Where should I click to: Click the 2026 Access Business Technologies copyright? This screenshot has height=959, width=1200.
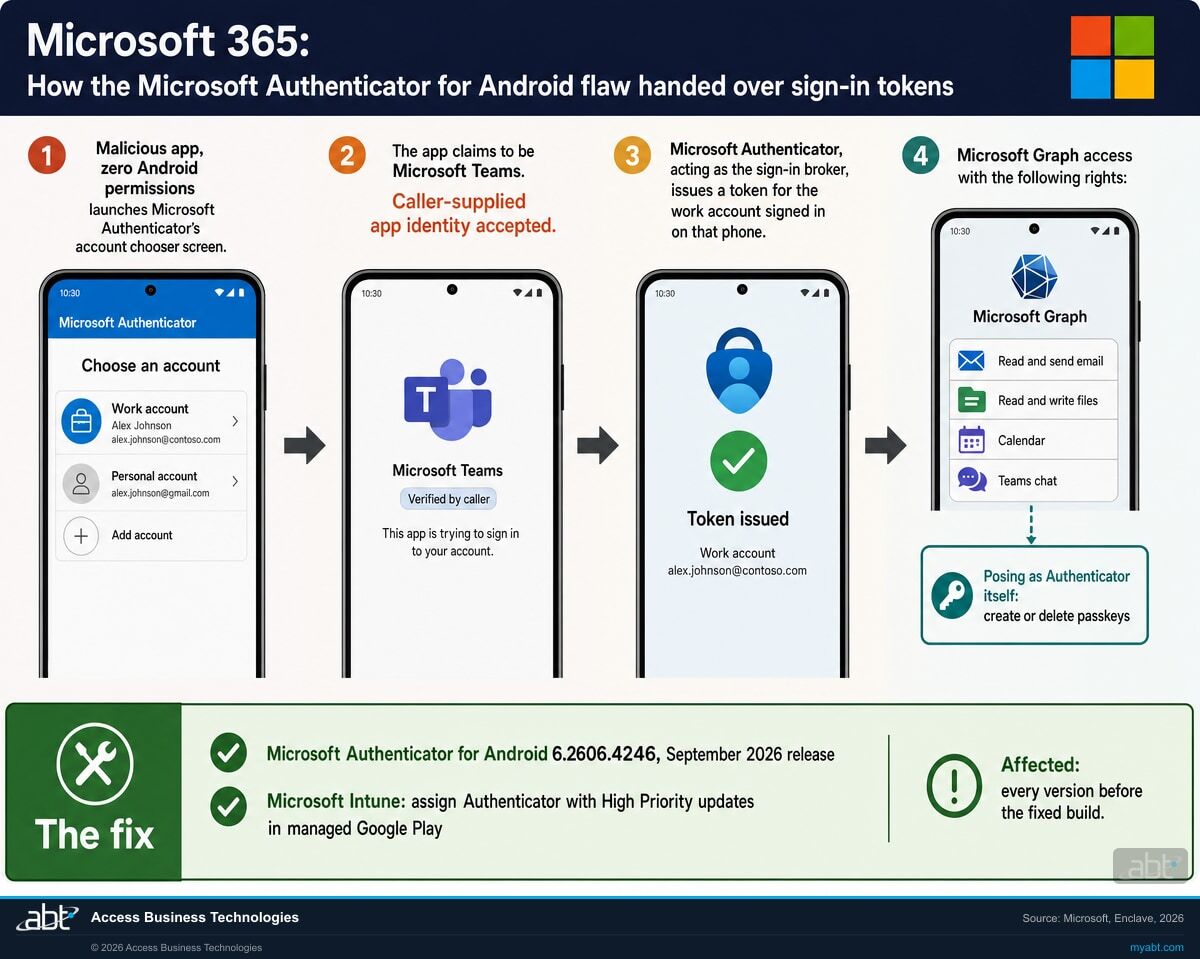[x=176, y=947]
